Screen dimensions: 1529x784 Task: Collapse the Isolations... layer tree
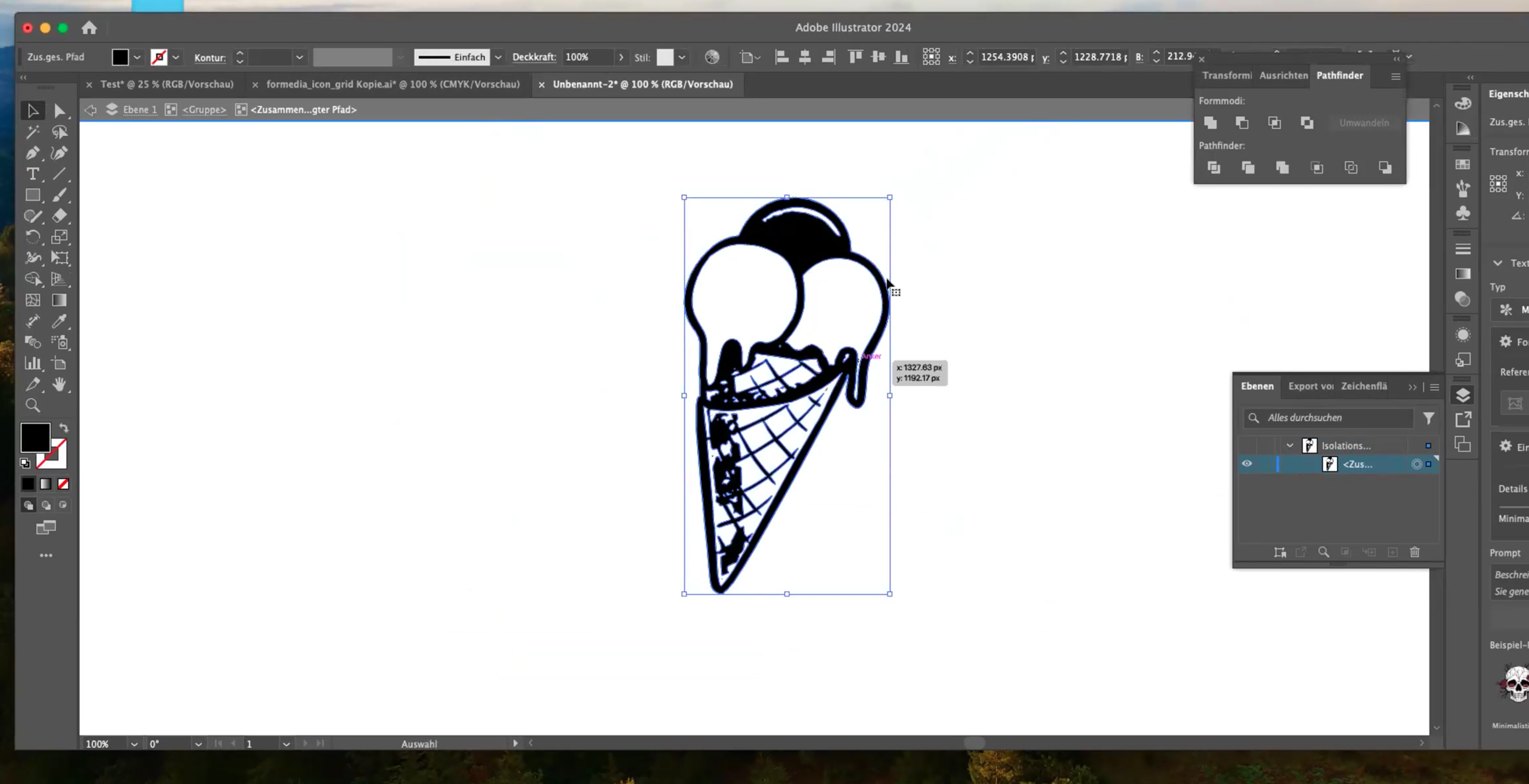click(x=1289, y=445)
